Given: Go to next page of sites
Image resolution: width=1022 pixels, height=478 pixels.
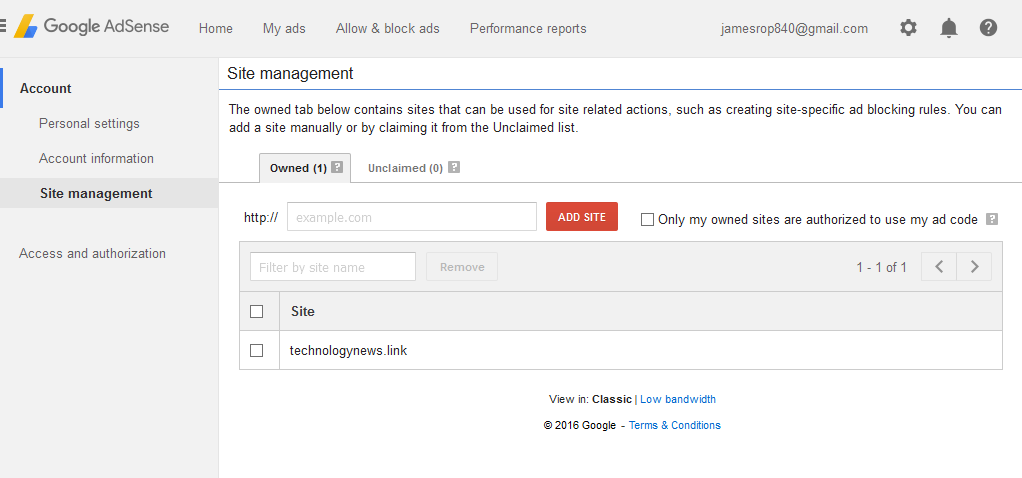Looking at the screenshot, I should coord(974,267).
